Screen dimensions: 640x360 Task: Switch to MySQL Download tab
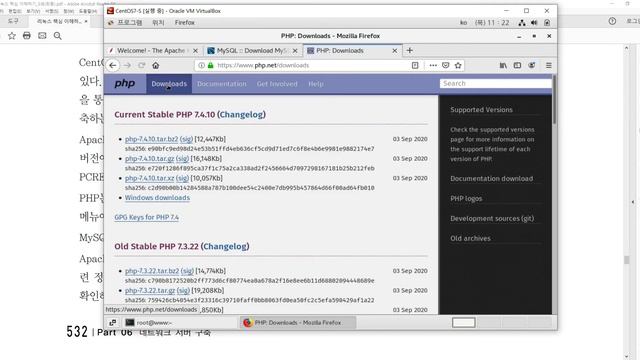click(253, 51)
